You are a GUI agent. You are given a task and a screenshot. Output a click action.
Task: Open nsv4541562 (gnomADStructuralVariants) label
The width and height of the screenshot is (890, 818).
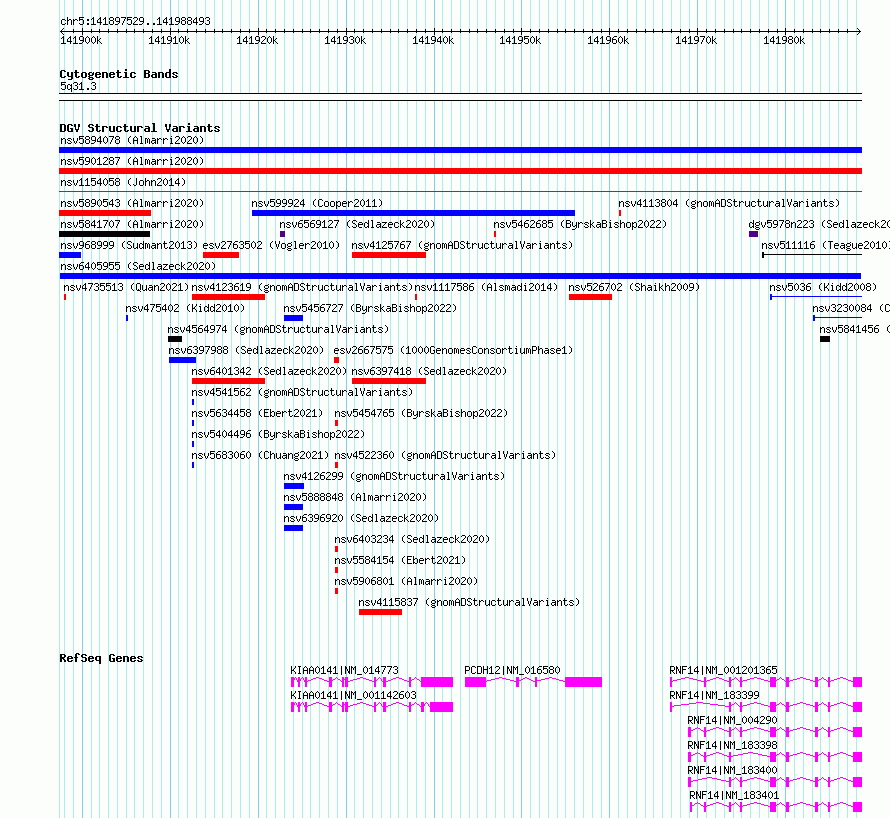302,392
